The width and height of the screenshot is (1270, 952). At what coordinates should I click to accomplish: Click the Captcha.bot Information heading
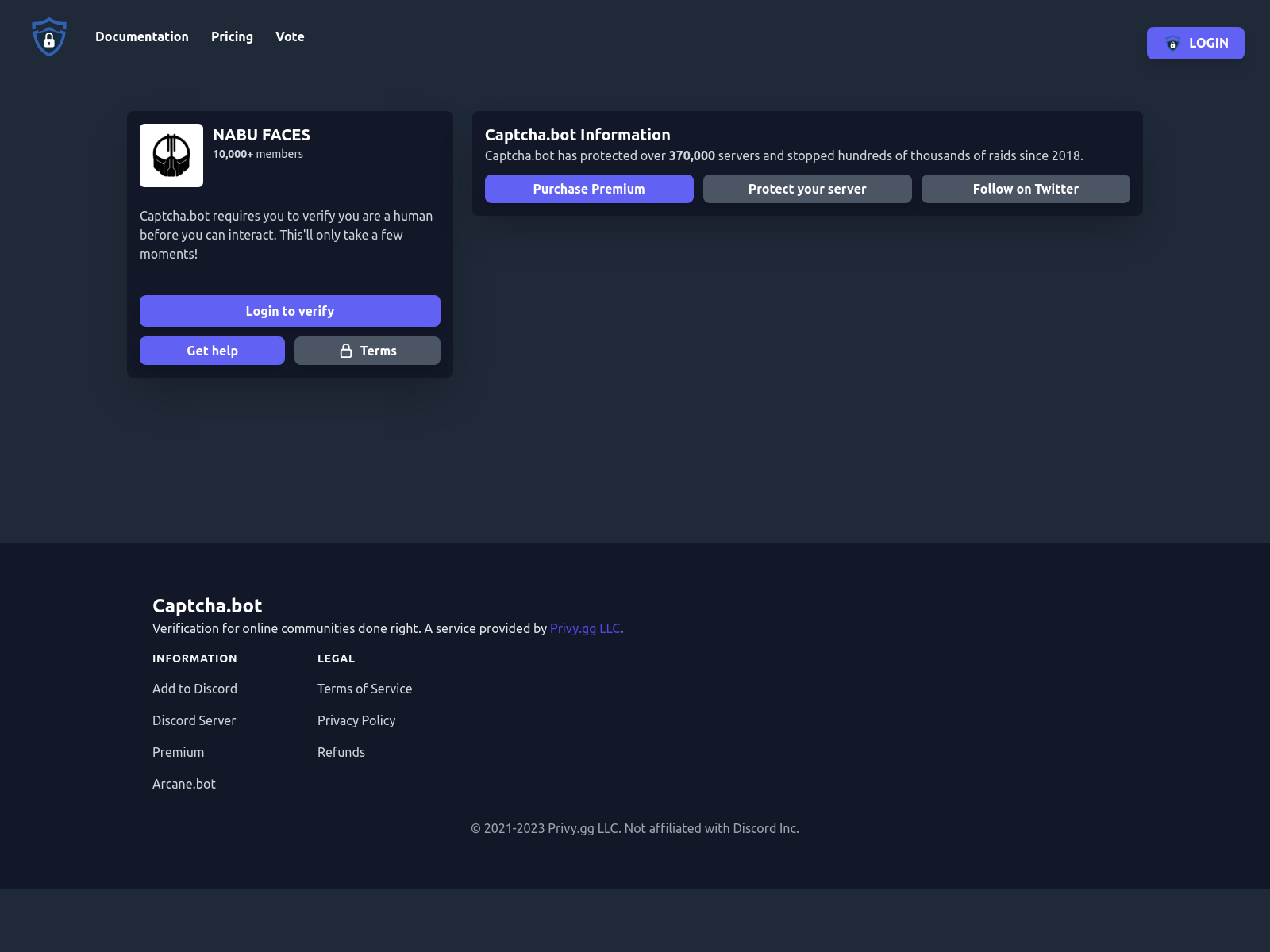pos(577,135)
